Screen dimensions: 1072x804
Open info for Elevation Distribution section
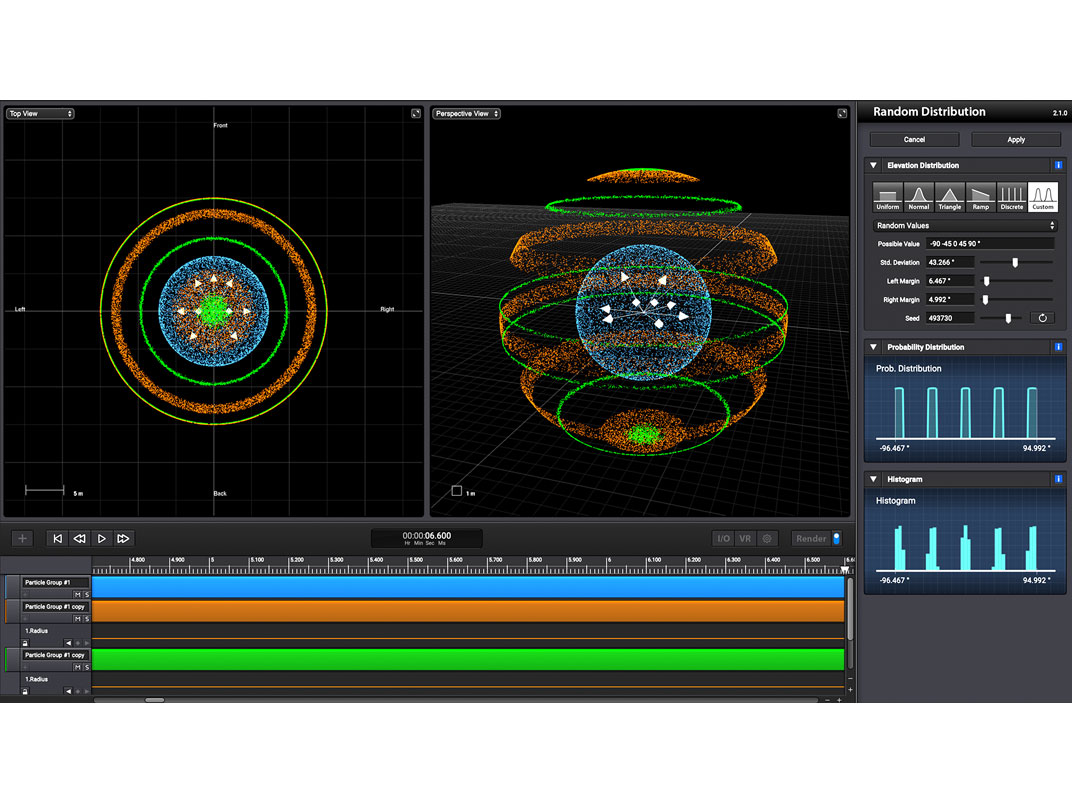click(1058, 165)
